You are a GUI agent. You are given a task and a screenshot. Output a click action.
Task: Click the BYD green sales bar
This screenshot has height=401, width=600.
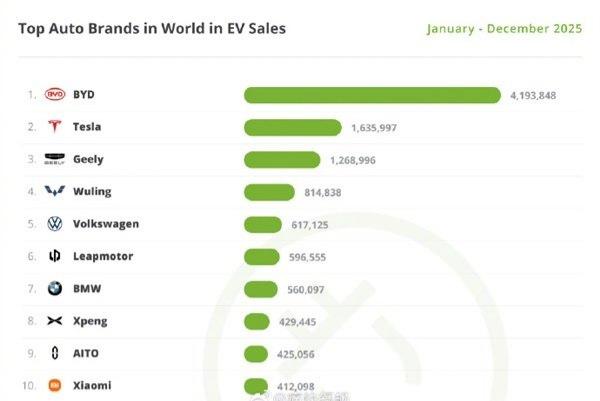click(372, 95)
